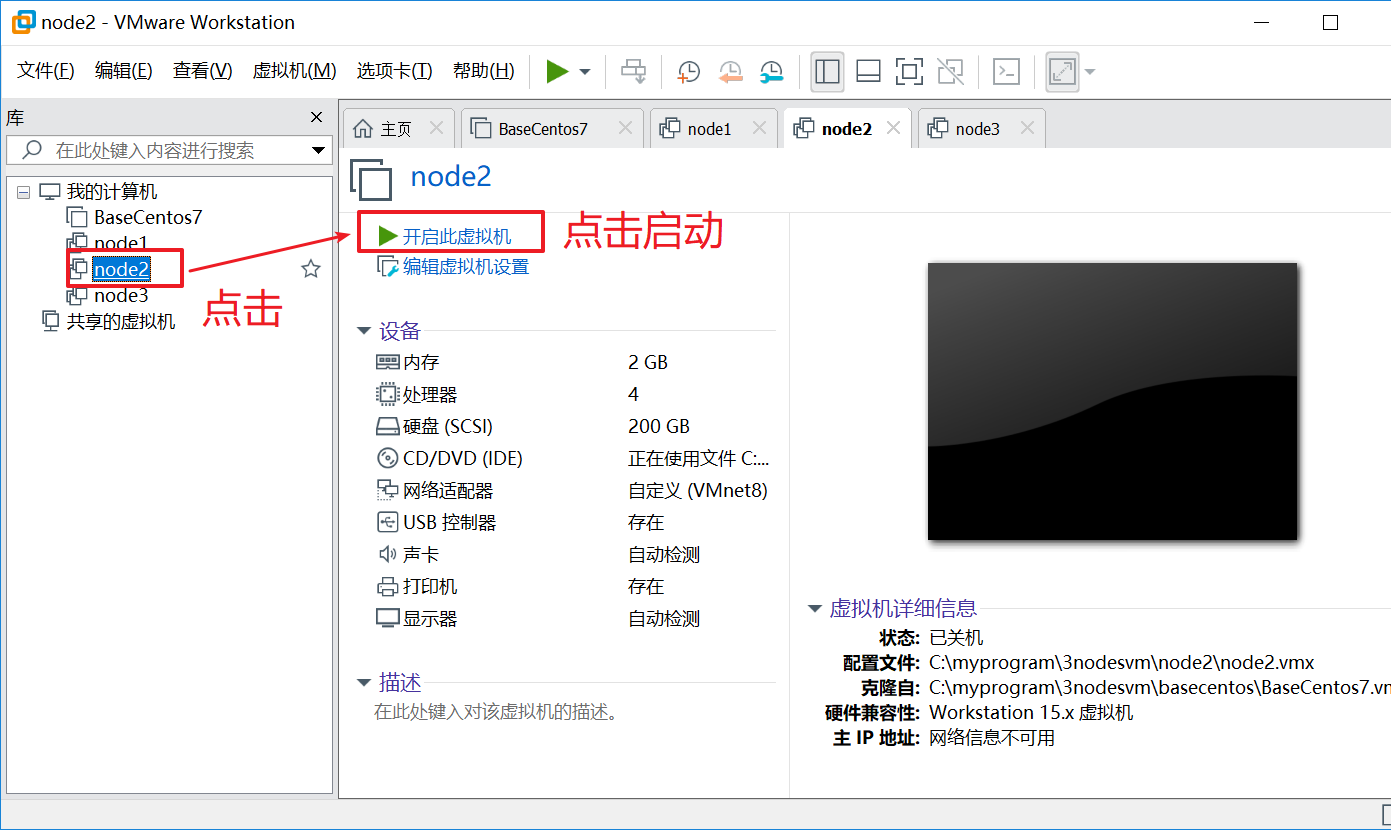Close the node2 tab

[x=894, y=128]
